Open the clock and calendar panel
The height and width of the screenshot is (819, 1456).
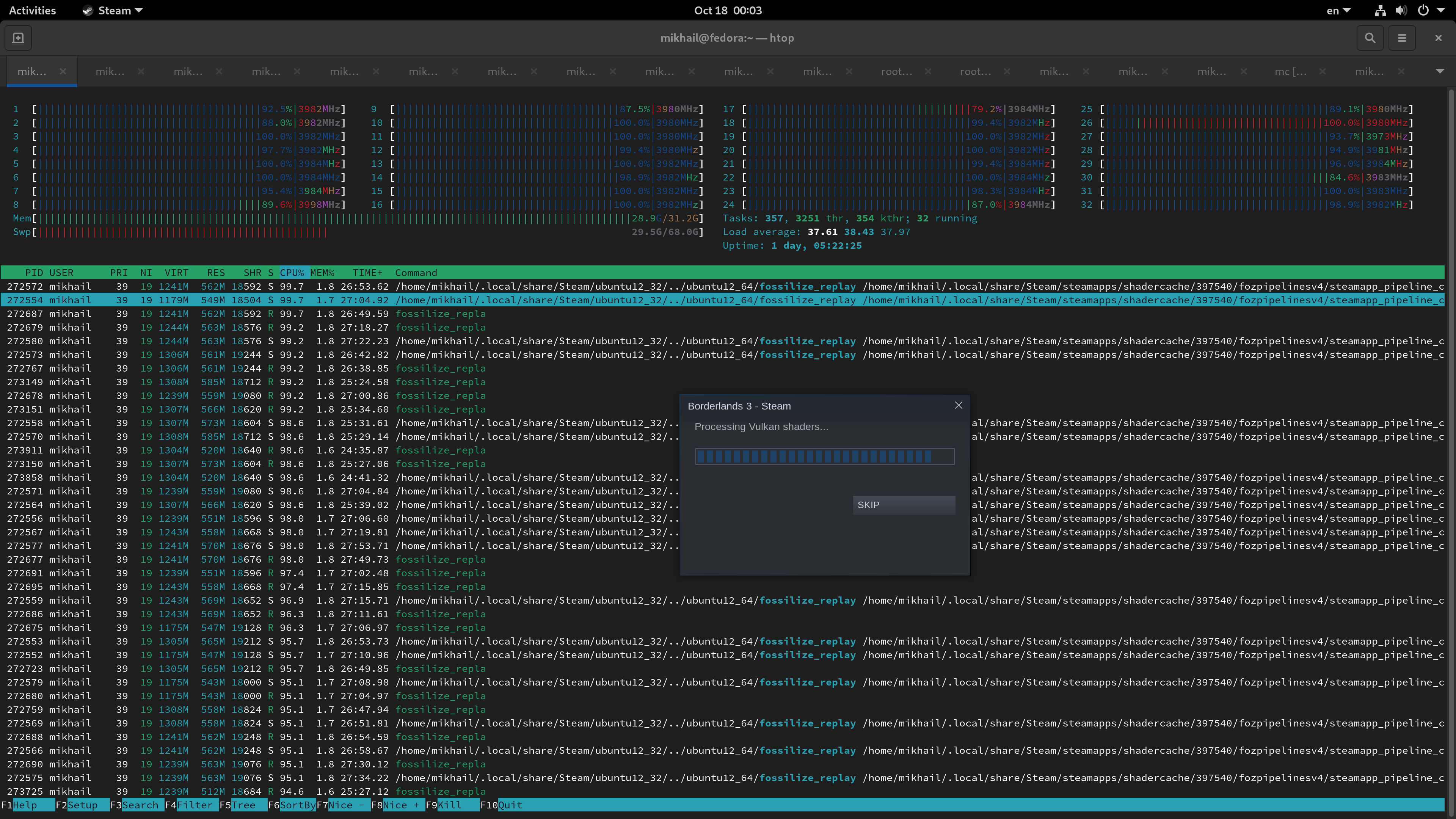[728, 10]
